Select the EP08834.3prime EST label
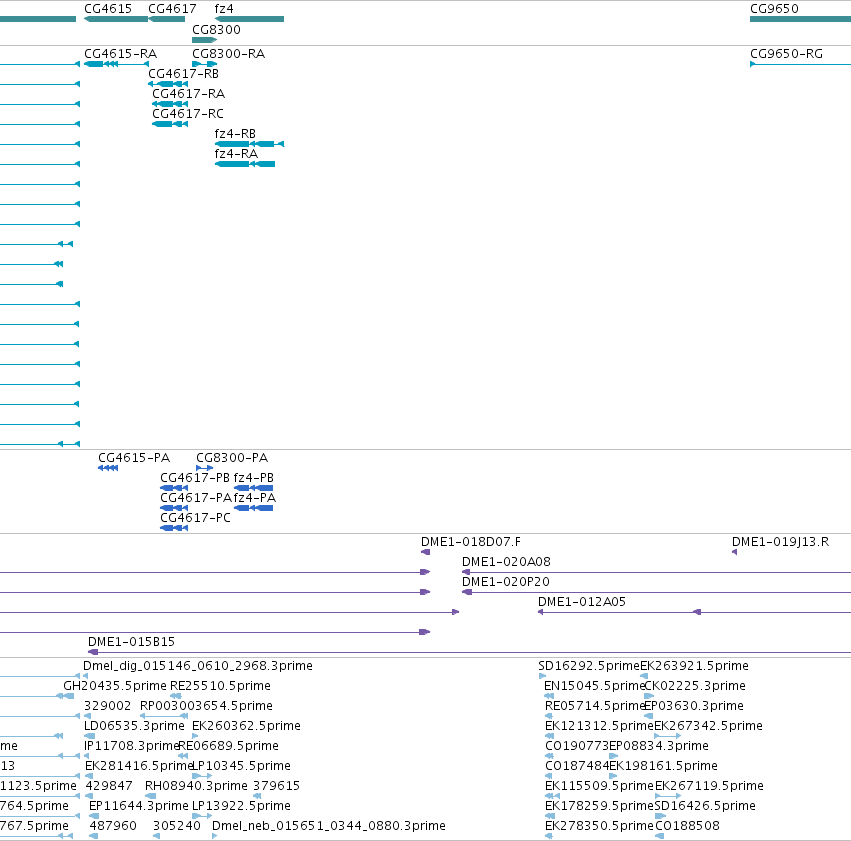Image resolution: width=851 pixels, height=841 pixels. 659,747
